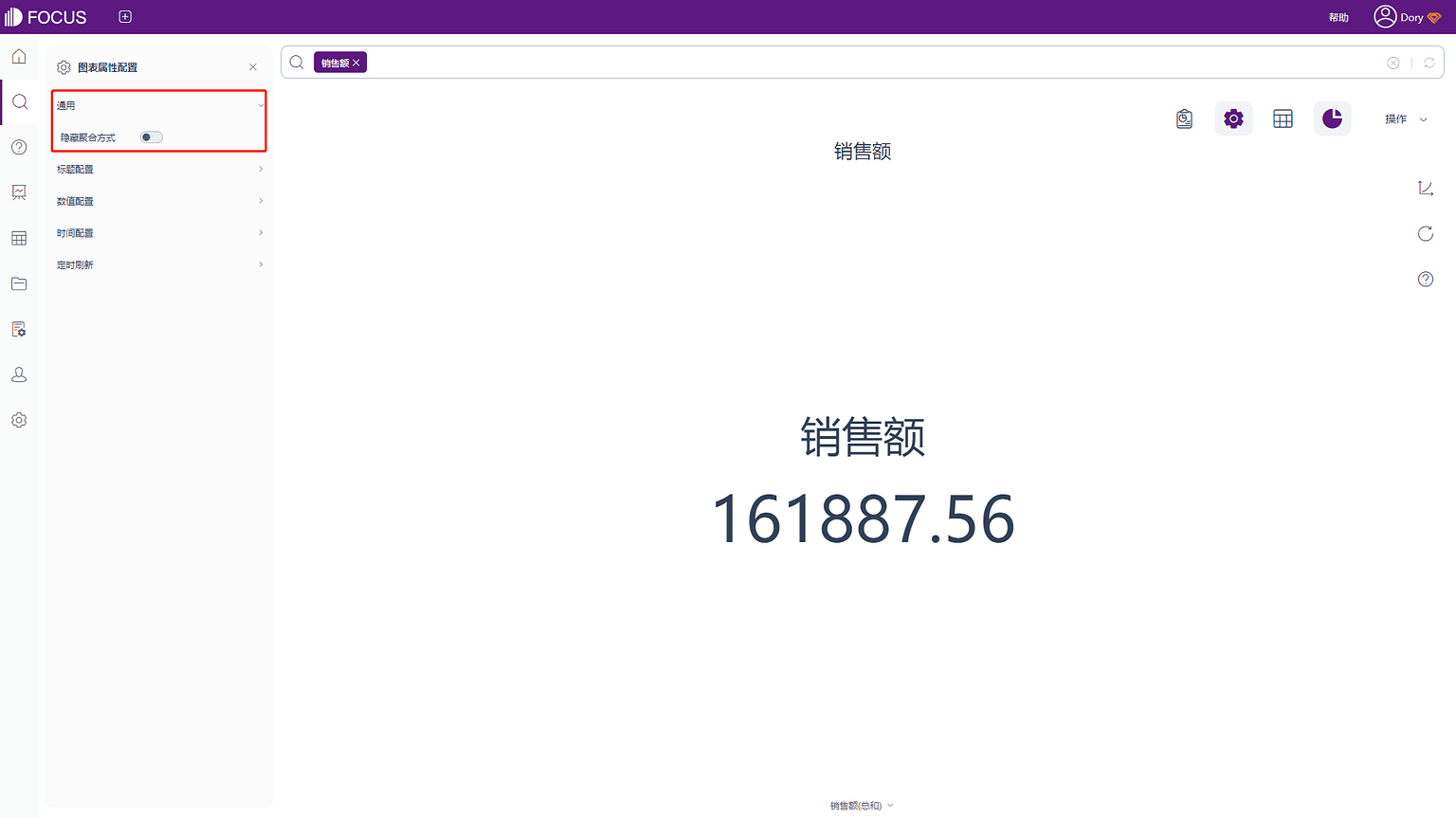Click 帮助 in top bar
Image resolution: width=1456 pixels, height=818 pixels.
1338,18
